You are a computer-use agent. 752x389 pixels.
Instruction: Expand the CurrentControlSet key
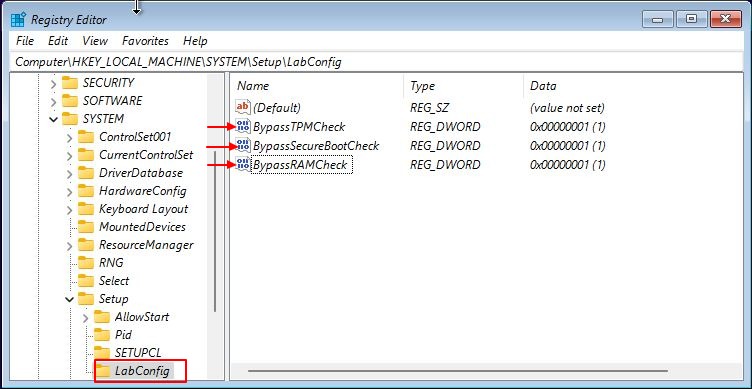click(70, 156)
